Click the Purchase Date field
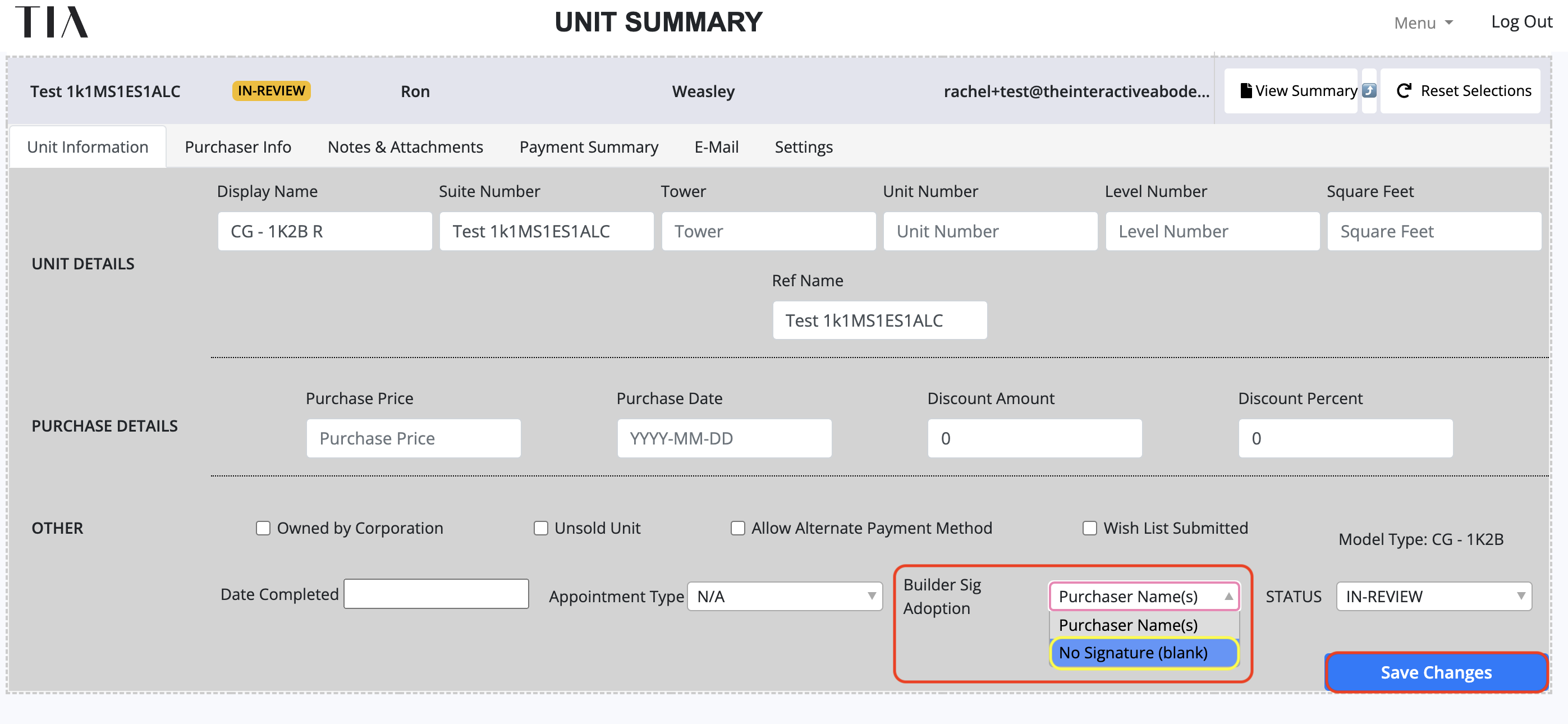This screenshot has height=724, width=1568. [725, 438]
